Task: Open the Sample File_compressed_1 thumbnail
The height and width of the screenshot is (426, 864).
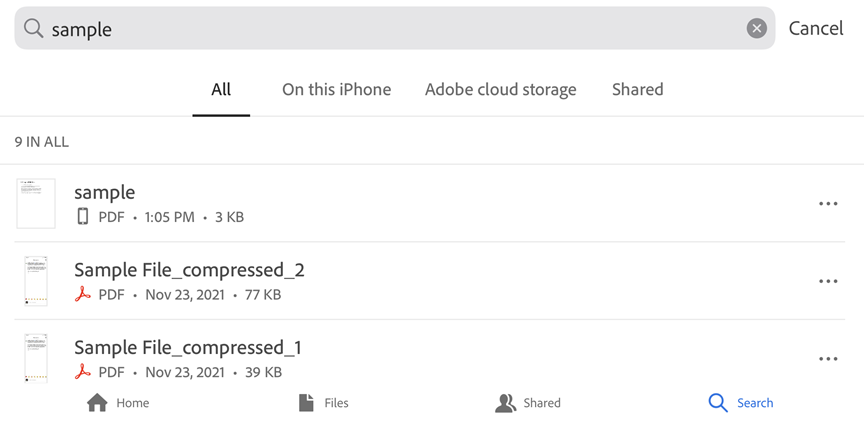Action: [x=36, y=358]
